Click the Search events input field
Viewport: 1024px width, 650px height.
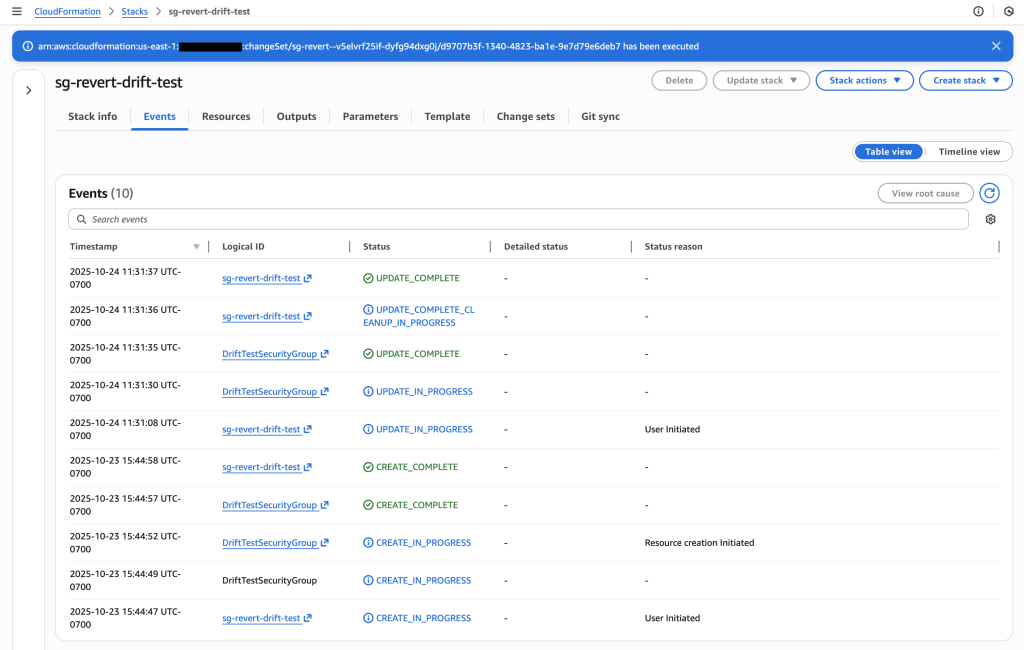[x=518, y=219]
